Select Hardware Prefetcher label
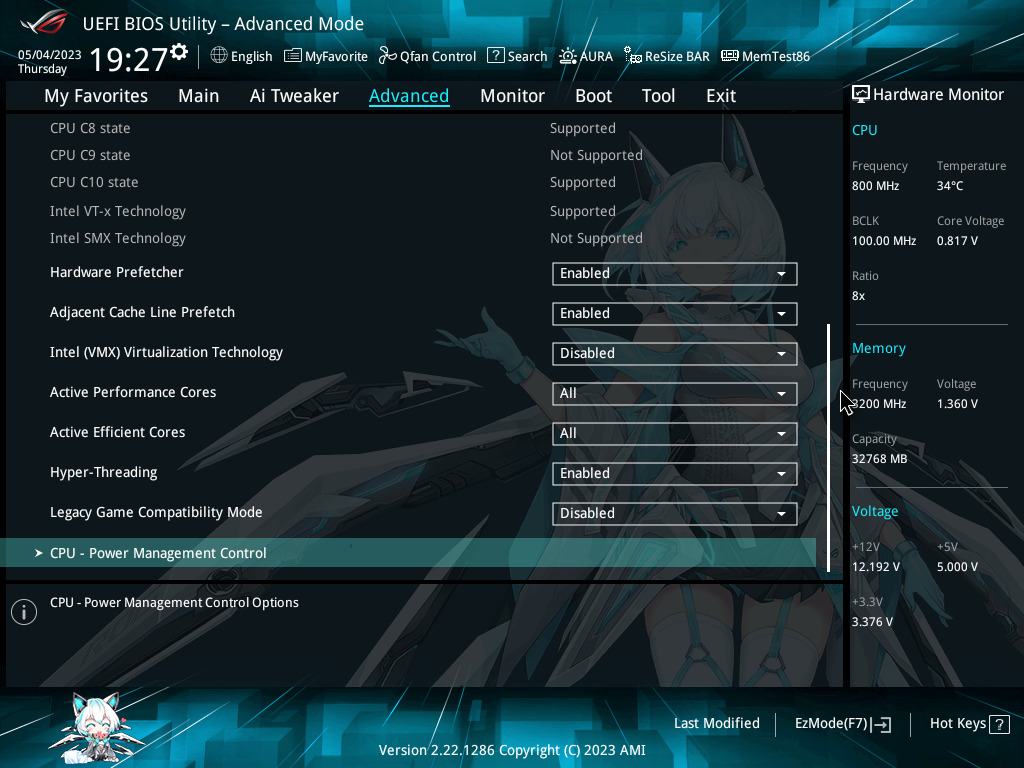The image size is (1024, 768). [117, 272]
